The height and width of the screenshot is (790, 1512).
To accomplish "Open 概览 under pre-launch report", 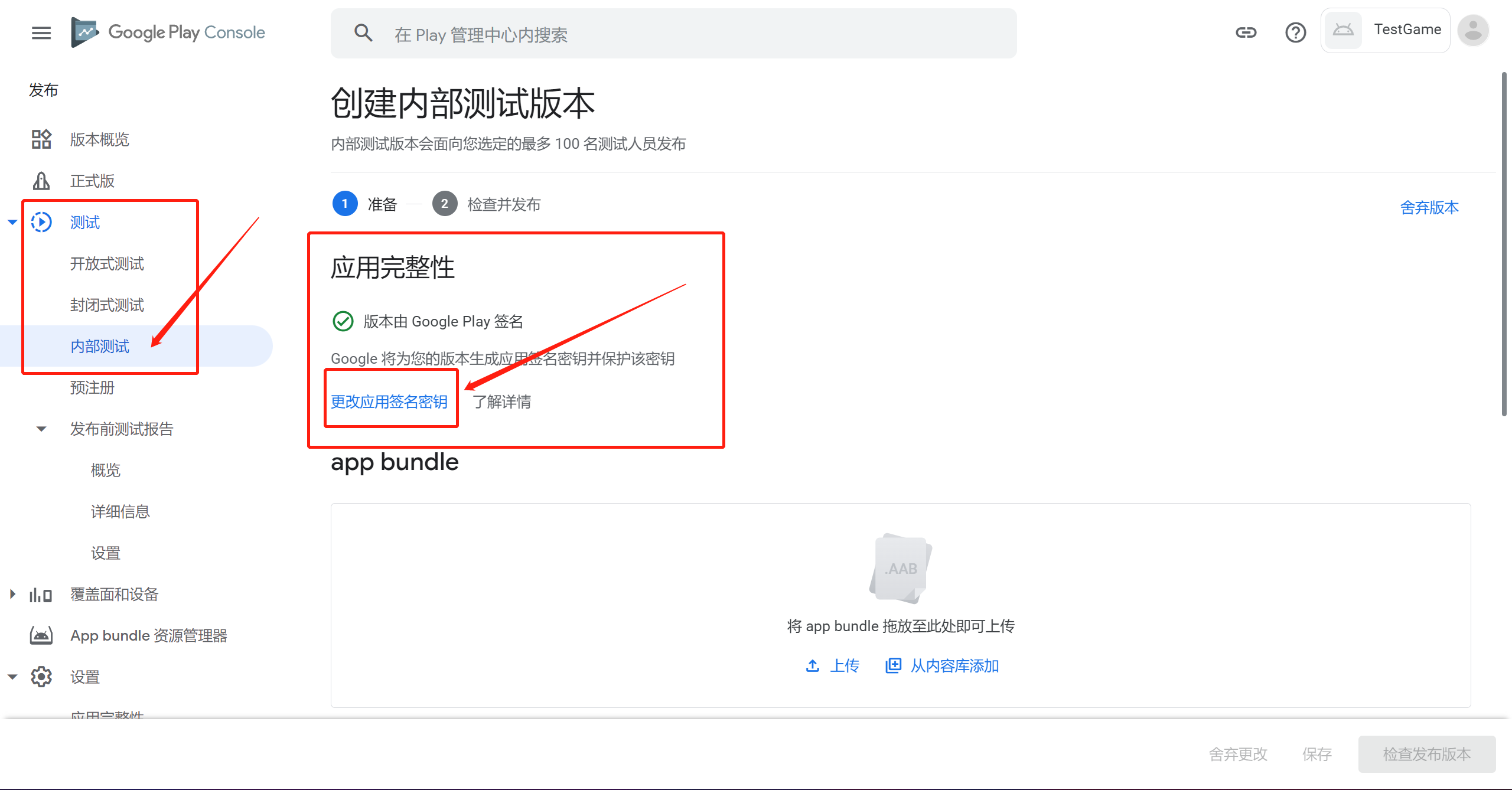I will [x=106, y=471].
